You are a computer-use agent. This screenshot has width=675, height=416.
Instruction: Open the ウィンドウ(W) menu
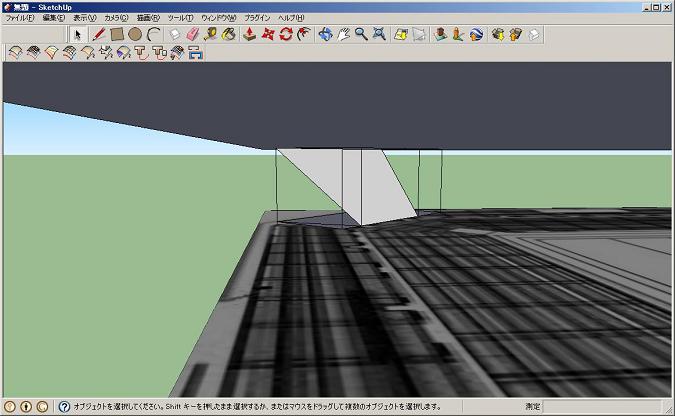point(218,18)
